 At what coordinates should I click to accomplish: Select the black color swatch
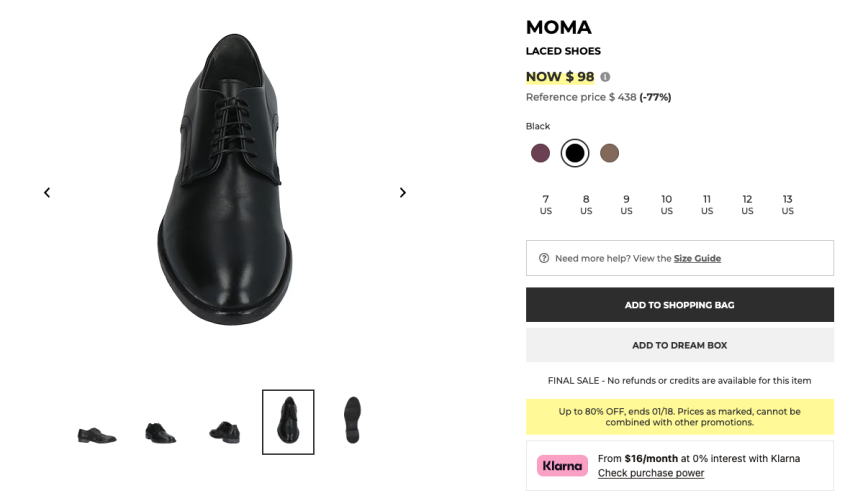pos(574,153)
